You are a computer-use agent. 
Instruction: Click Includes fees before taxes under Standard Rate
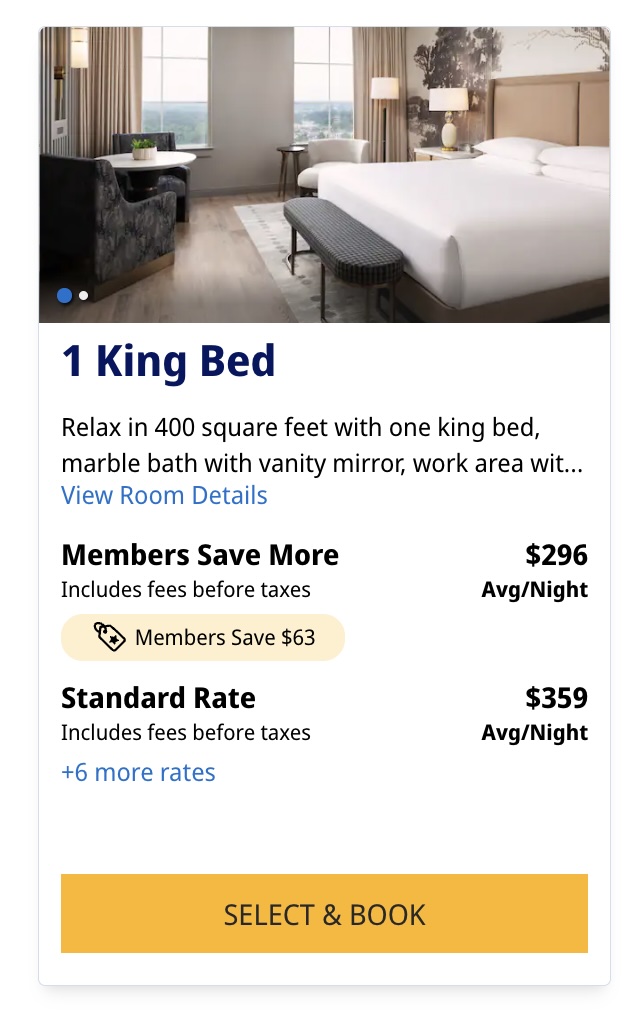point(175,732)
